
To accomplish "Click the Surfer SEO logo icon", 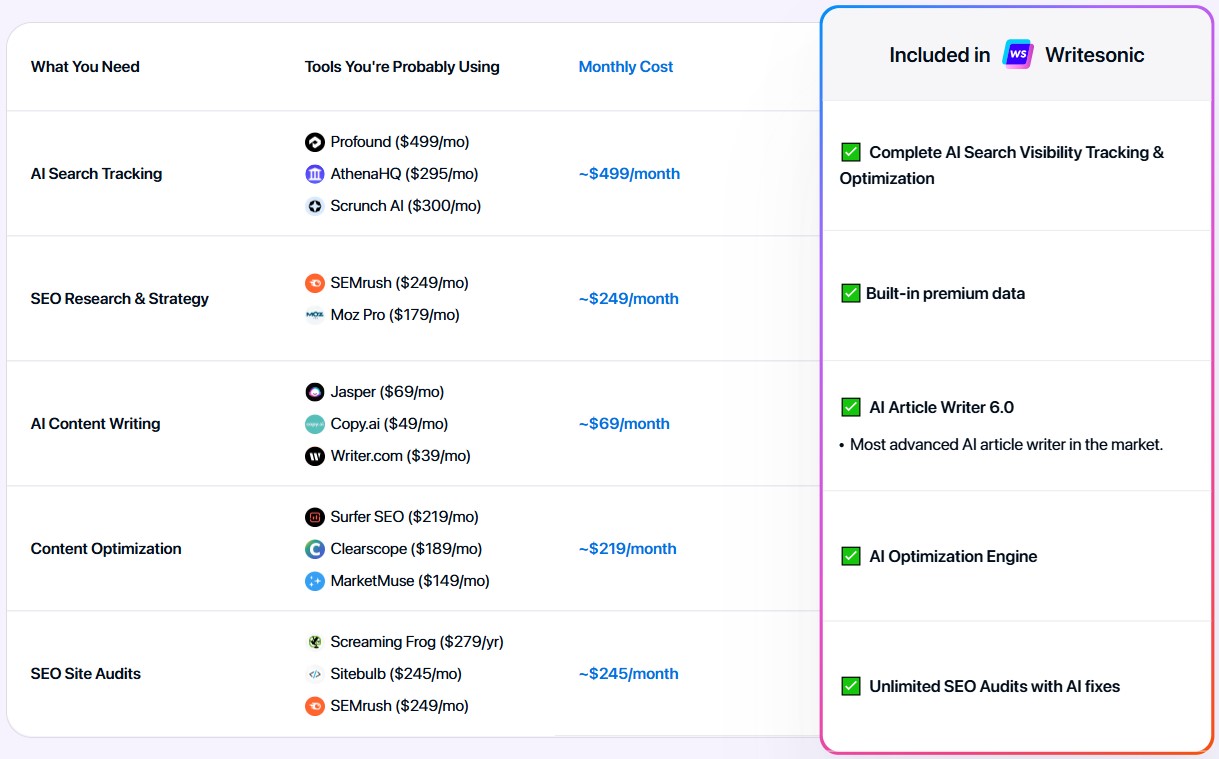I will pos(315,517).
